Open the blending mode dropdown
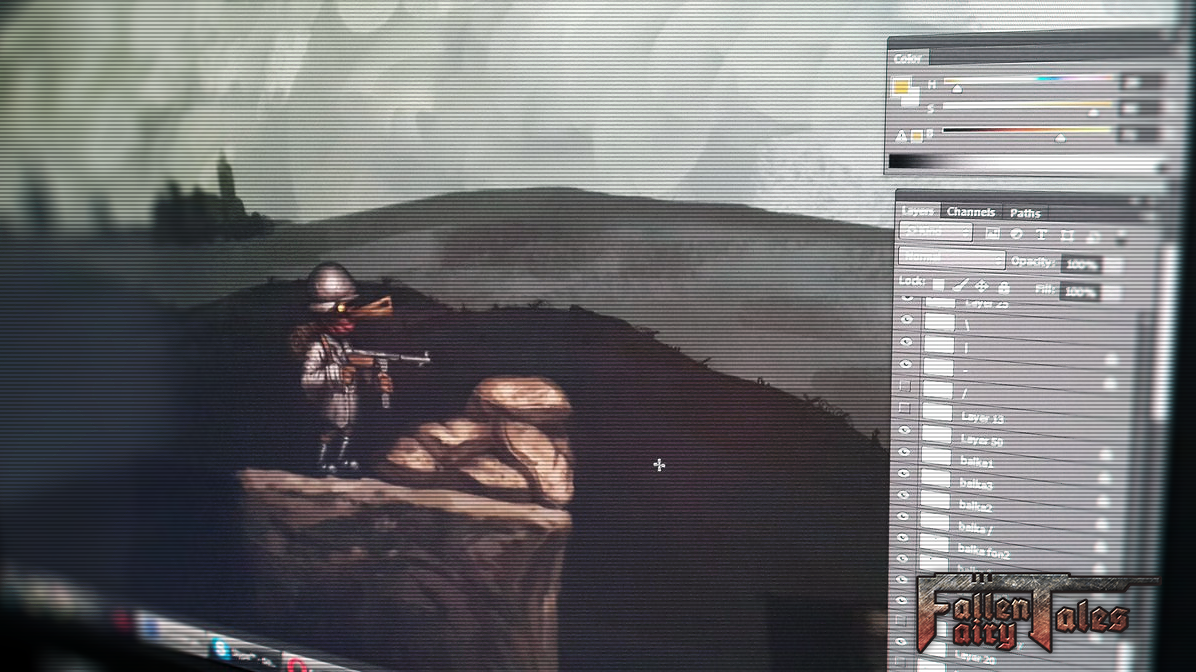The image size is (1196, 672). click(951, 259)
